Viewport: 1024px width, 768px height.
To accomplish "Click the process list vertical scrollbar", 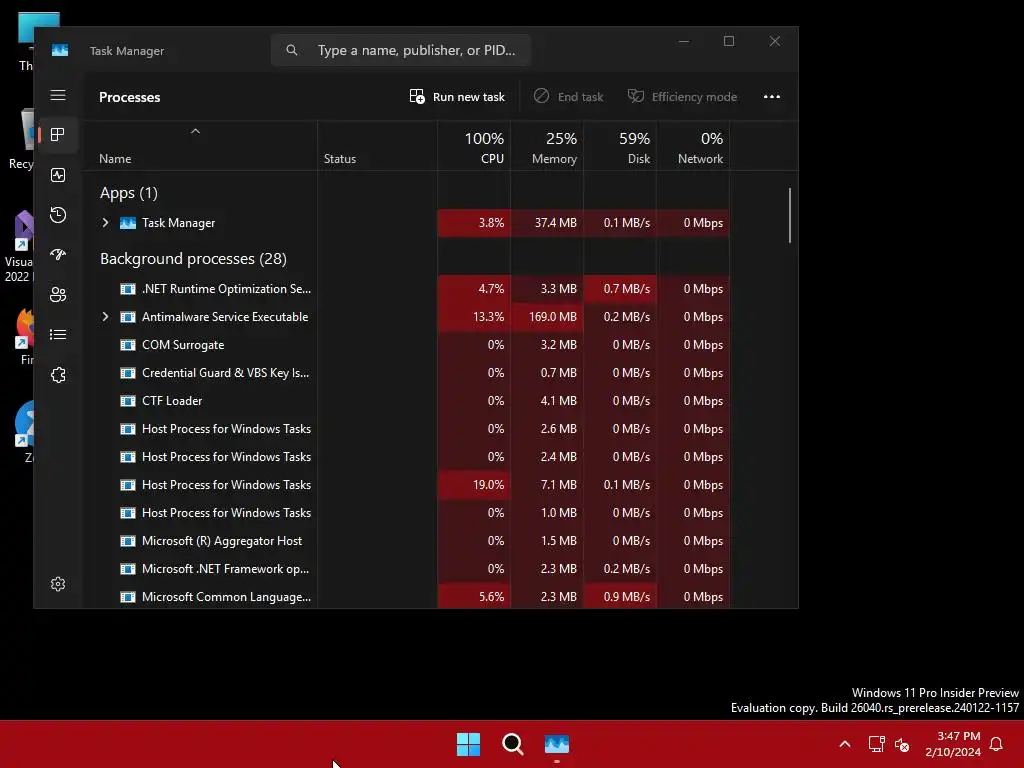I will click(x=790, y=216).
